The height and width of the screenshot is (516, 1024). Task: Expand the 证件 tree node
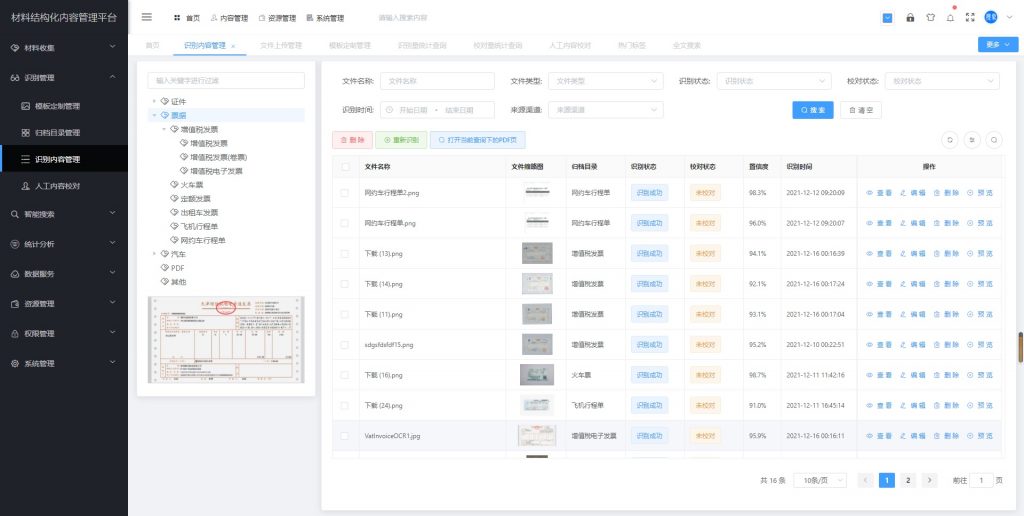point(154,101)
